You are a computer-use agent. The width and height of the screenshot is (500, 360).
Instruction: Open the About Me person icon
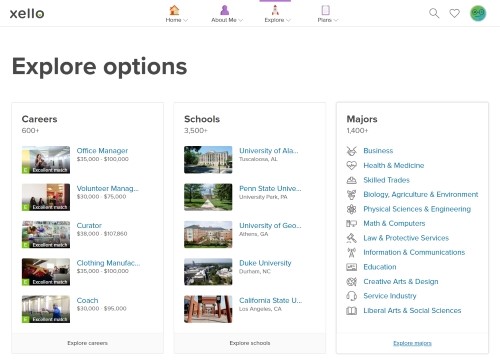[x=225, y=10]
